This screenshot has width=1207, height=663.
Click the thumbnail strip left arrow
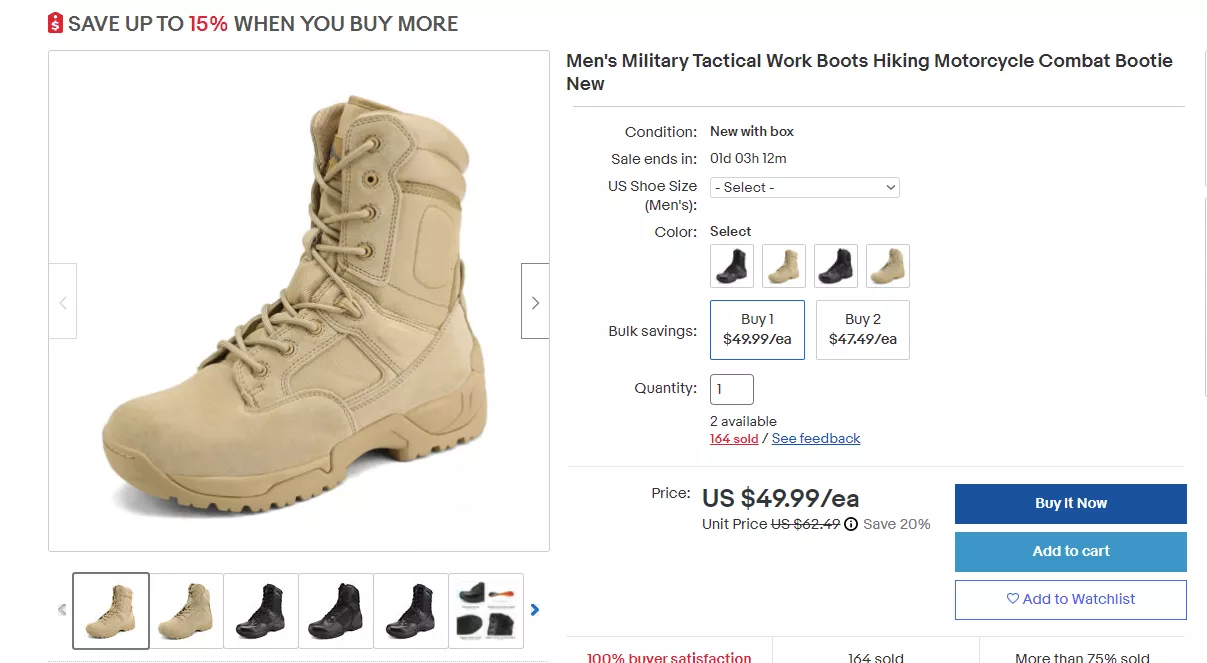[x=62, y=609]
